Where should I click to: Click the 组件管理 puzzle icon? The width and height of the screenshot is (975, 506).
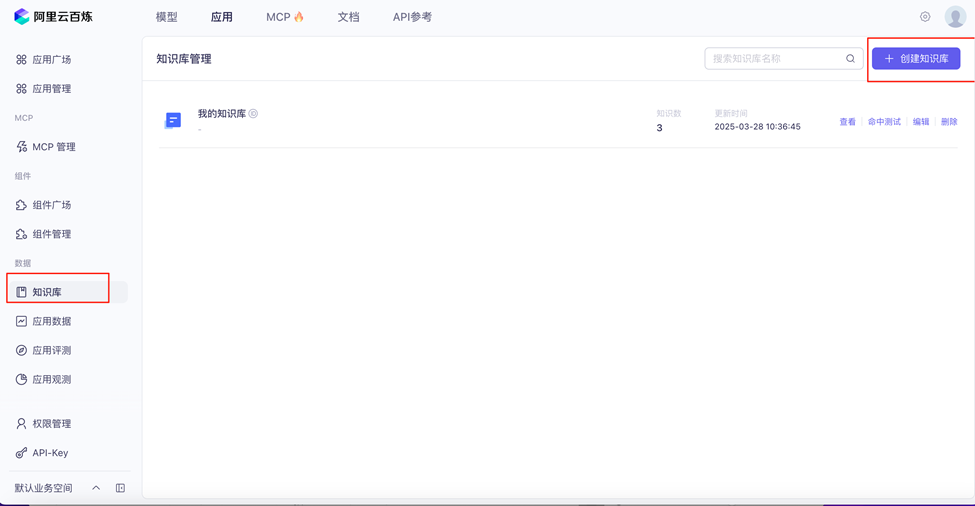(x=21, y=234)
